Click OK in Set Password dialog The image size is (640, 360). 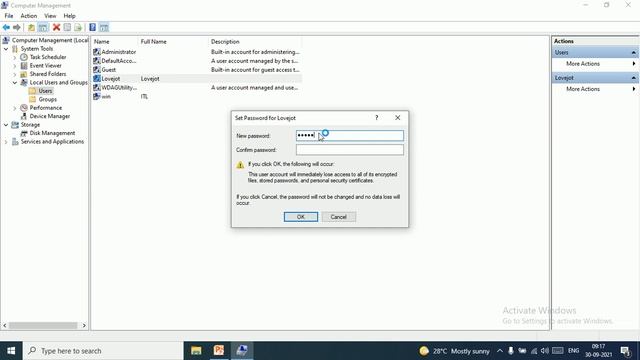pos(301,217)
